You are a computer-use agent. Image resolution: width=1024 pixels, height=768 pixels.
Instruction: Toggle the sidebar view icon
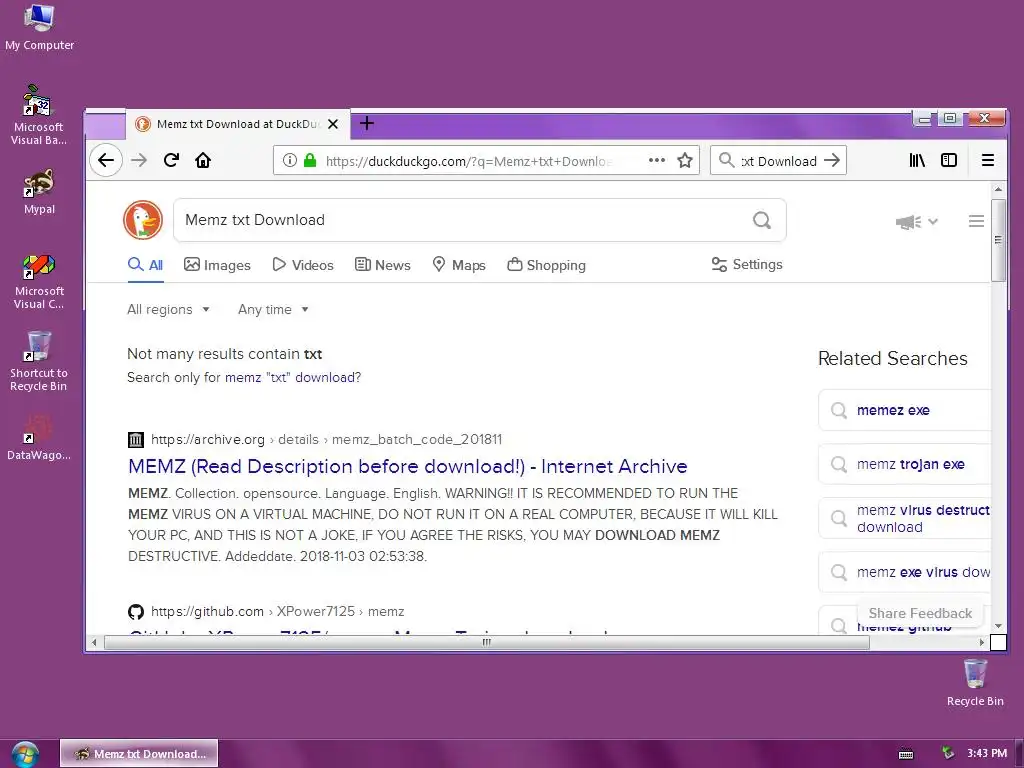tap(949, 161)
